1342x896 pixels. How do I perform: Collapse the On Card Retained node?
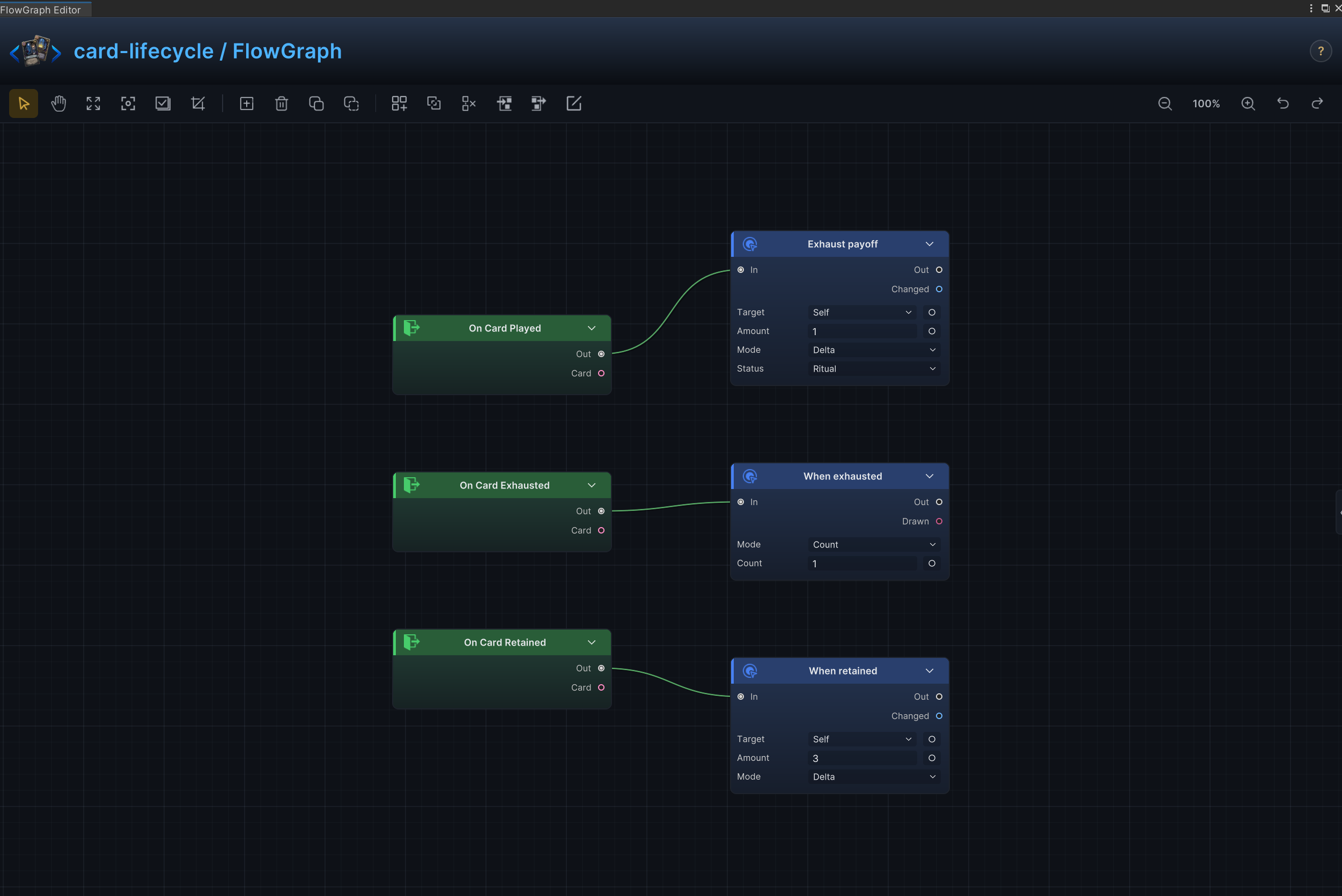click(x=592, y=642)
